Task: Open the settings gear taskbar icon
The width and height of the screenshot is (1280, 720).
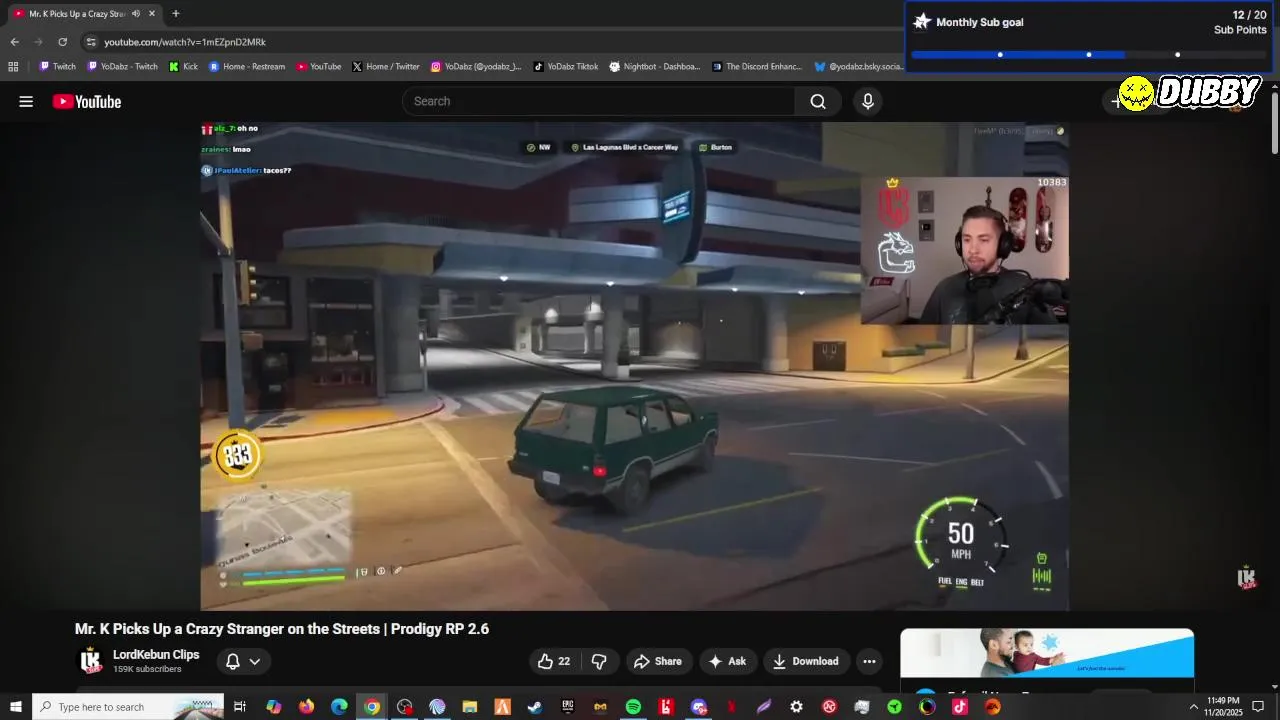Action: point(796,707)
